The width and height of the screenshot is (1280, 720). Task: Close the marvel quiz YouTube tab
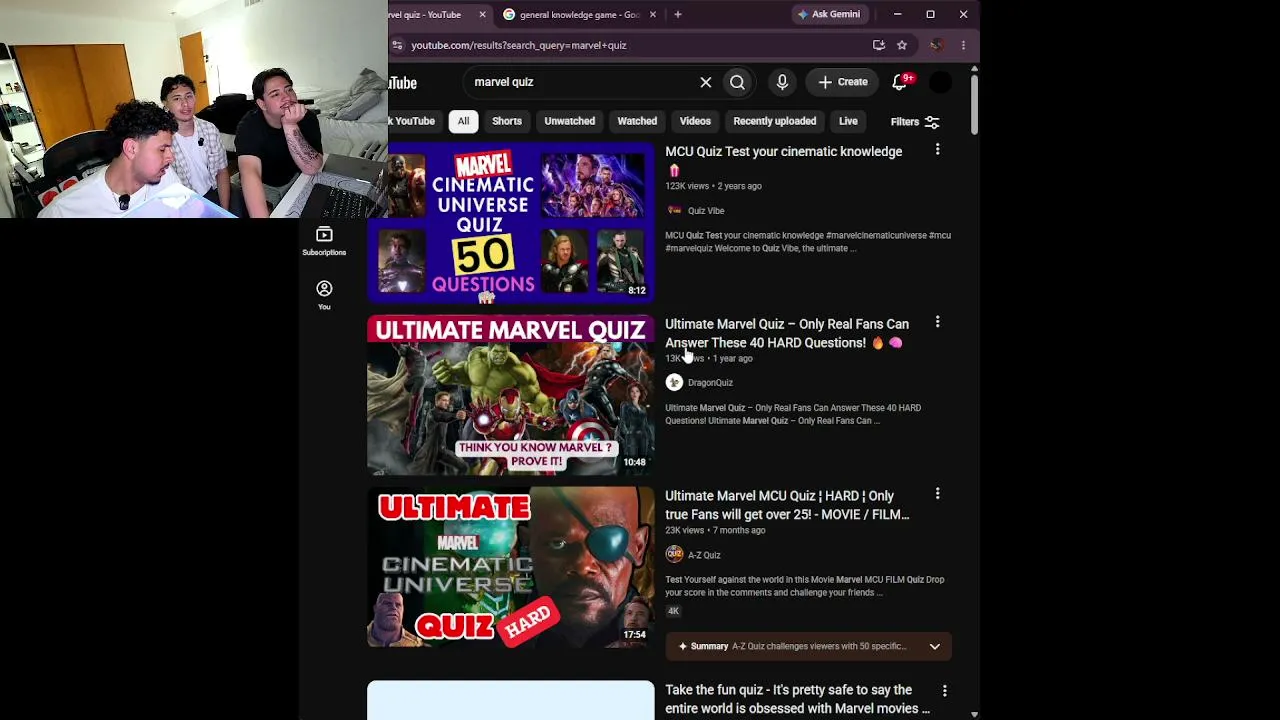click(482, 14)
